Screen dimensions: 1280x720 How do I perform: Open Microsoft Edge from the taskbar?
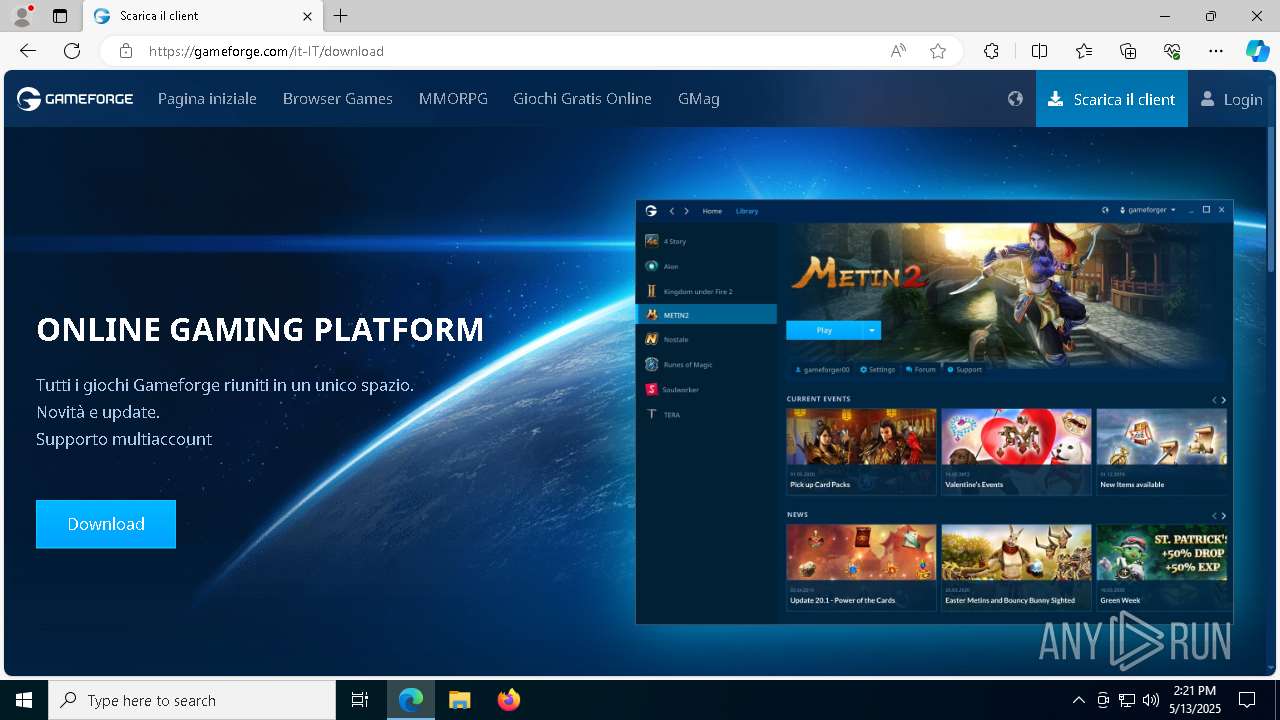coord(411,700)
